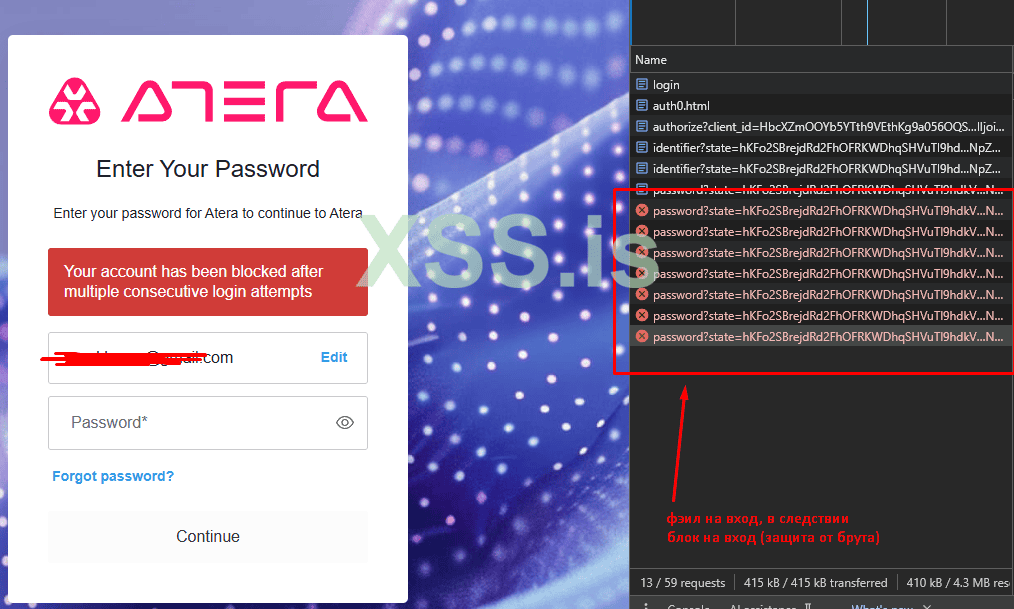Viewport: 1014px width, 609px height.
Task: Toggle password visibility eye icon
Action: pos(345,423)
